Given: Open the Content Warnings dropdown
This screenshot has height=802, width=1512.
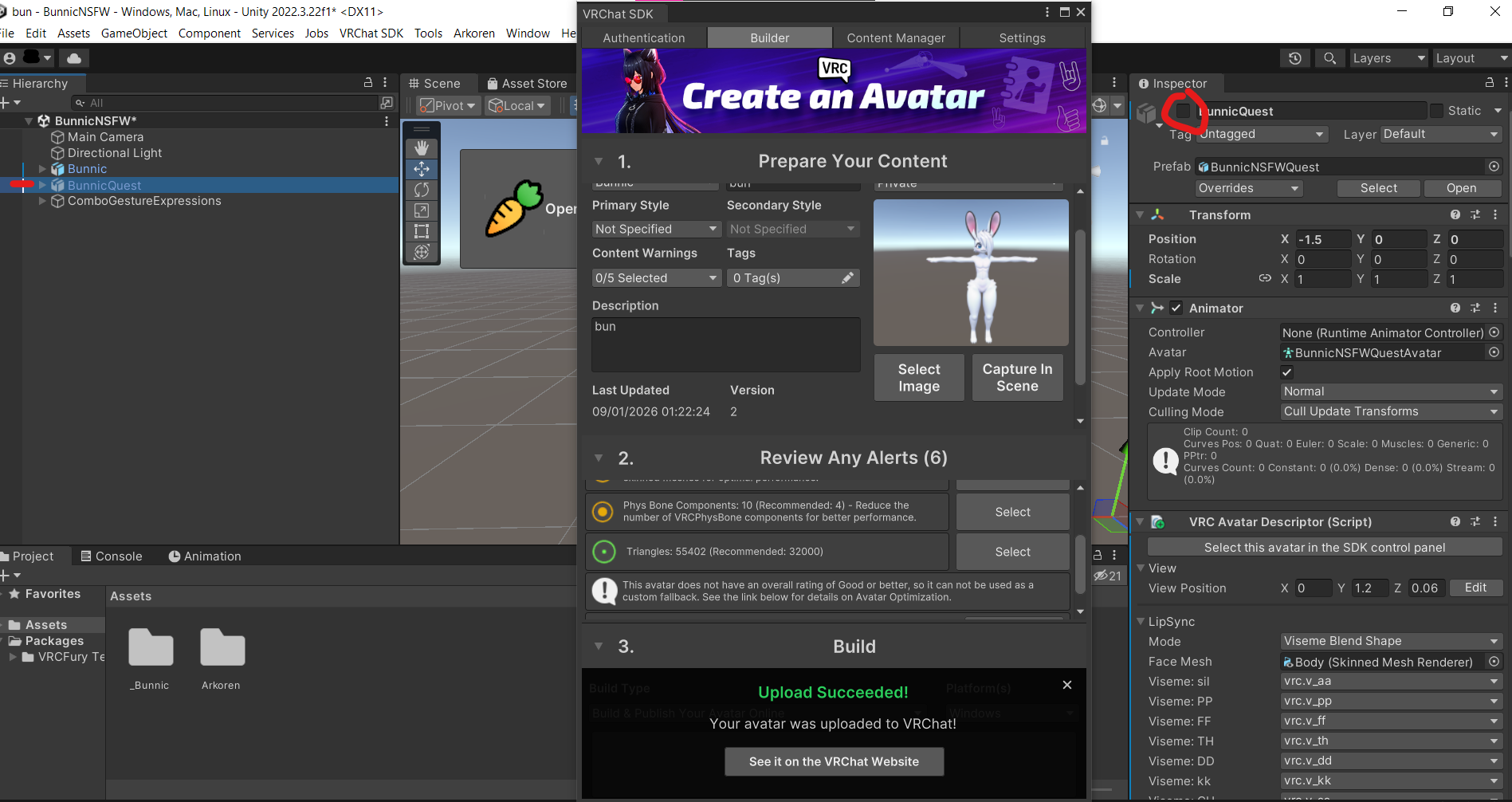Looking at the screenshot, I should pos(657,277).
